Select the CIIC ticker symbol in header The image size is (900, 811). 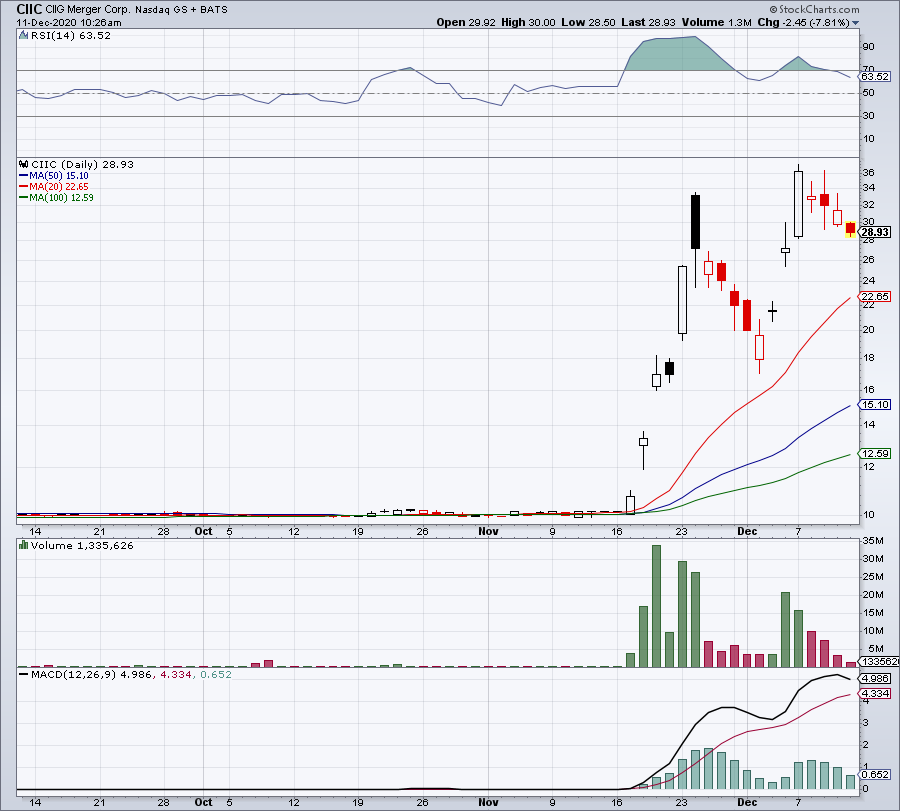coord(29,9)
